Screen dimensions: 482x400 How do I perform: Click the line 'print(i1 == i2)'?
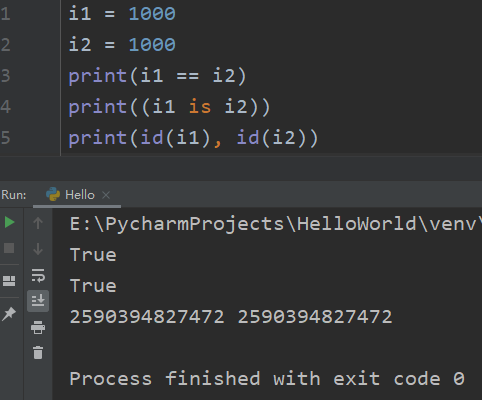click(157, 76)
